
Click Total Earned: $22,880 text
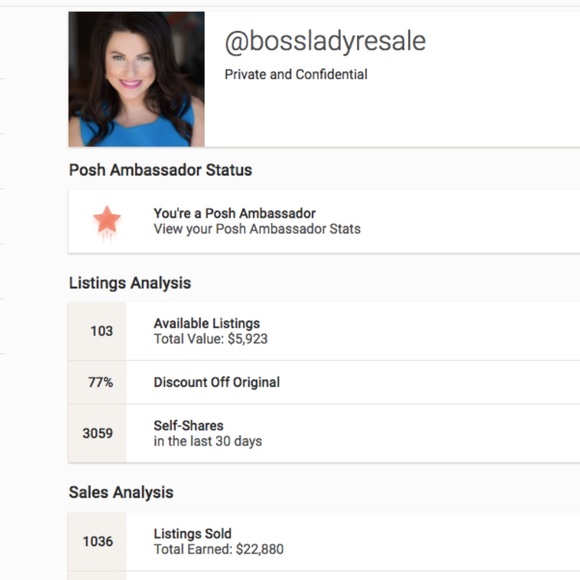(219, 549)
